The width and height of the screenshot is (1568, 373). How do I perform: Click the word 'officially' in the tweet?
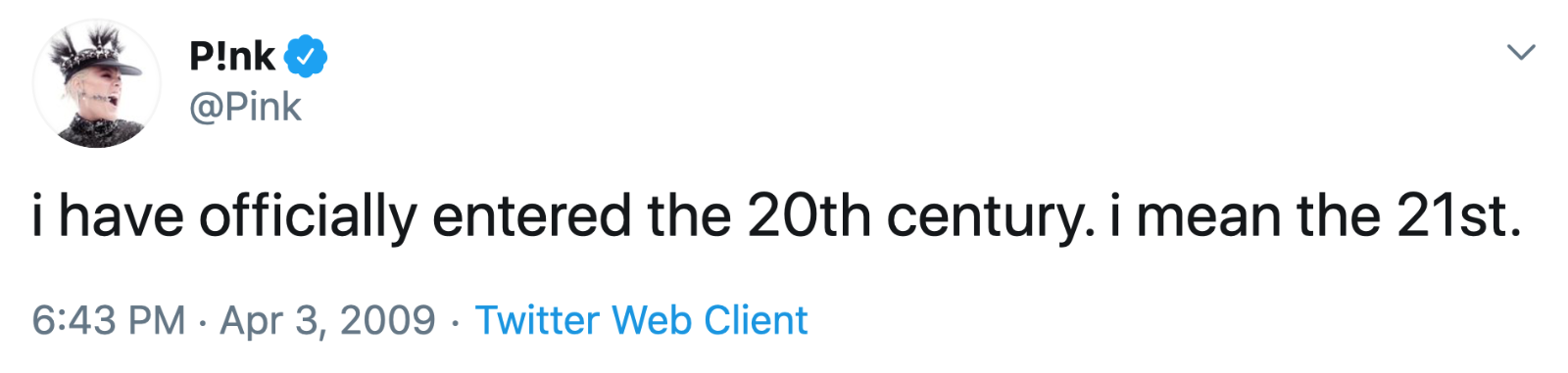pos(309,216)
